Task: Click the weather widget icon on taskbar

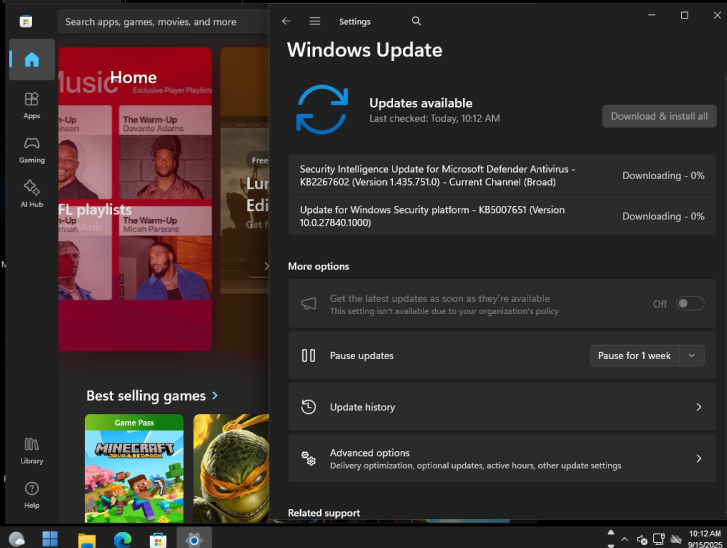Action: [17, 539]
